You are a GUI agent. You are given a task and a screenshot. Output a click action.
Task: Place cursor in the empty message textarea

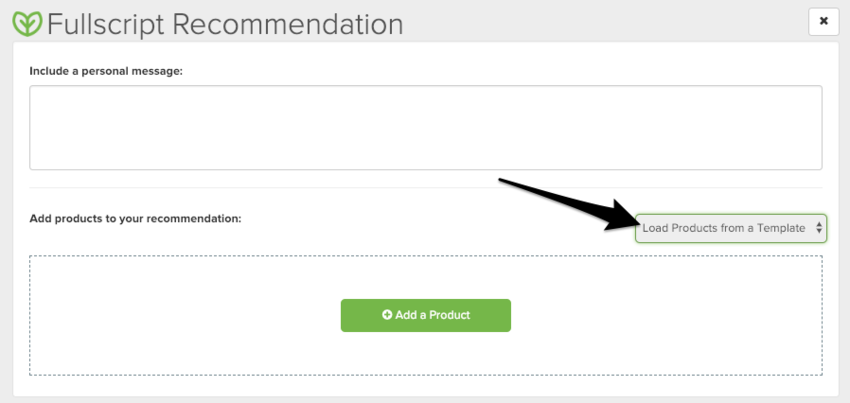(x=425, y=127)
